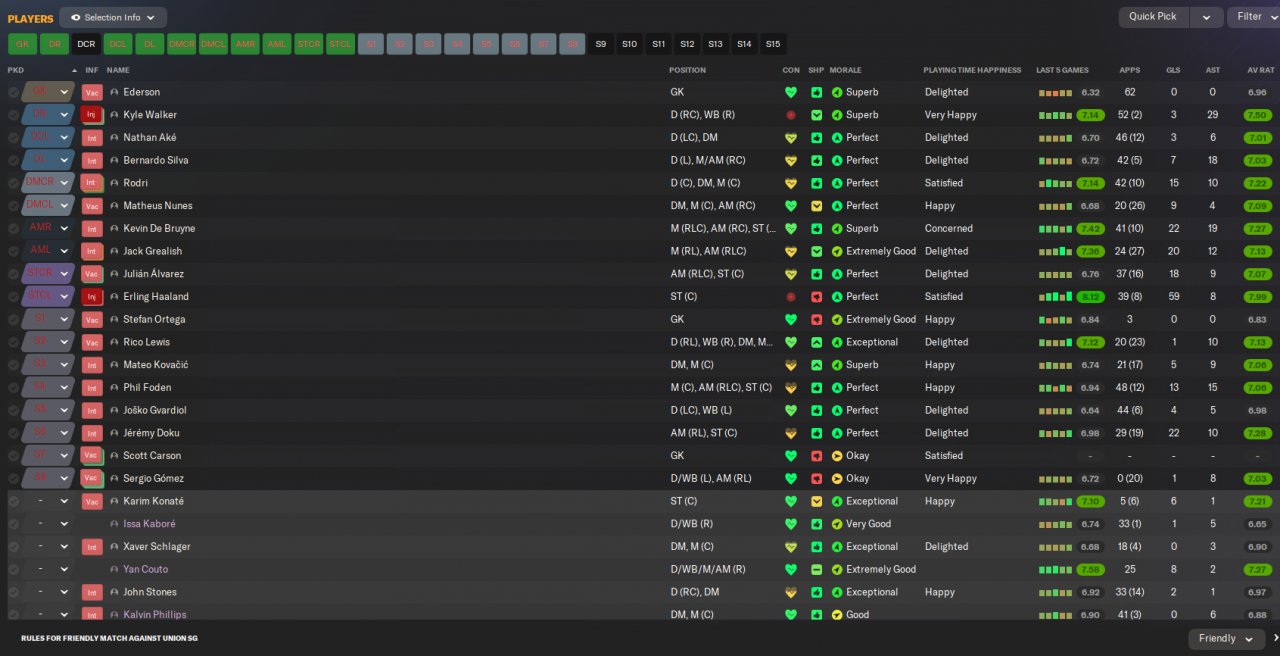
Task: Click the condition heart icon for Bernardo Silva
Action: [791, 160]
